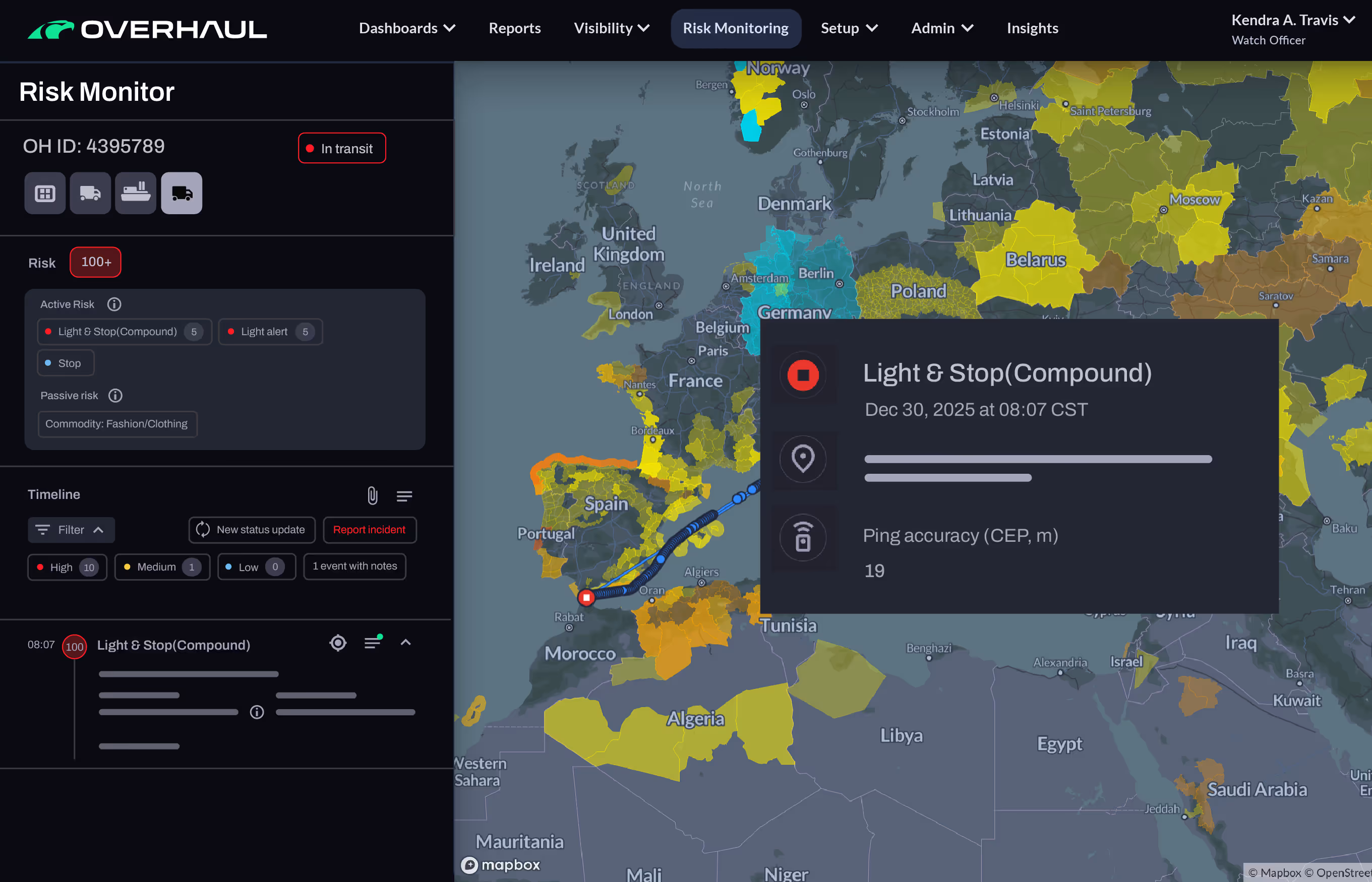The height and width of the screenshot is (882, 1372).
Task: Toggle the Medium severity filter chip
Action: [x=162, y=567]
